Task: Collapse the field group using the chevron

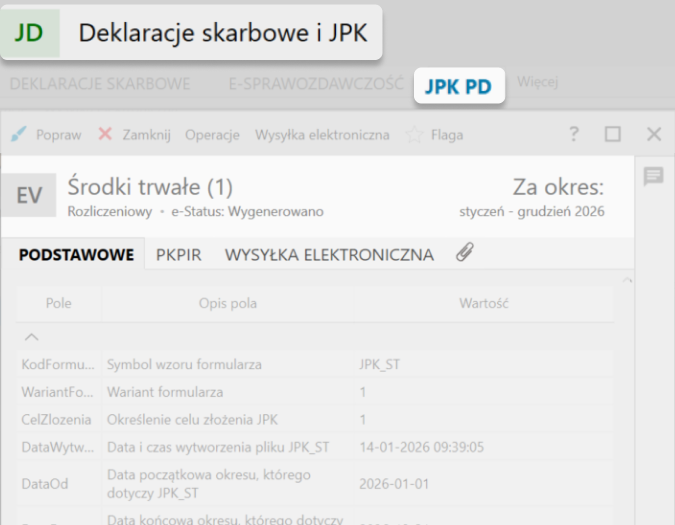Action: 31,337
